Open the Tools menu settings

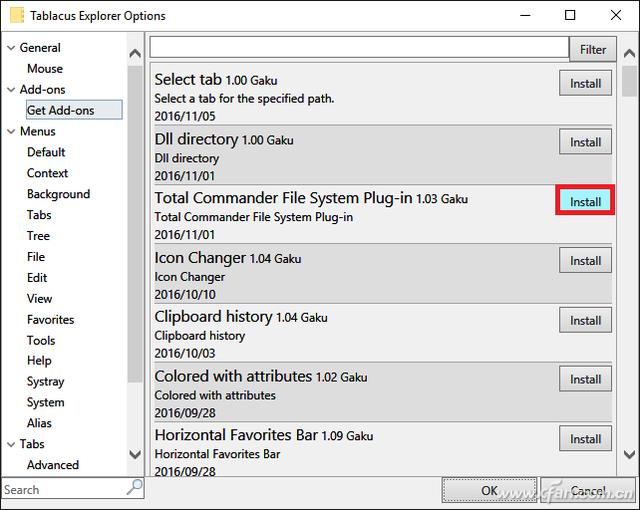coord(41,340)
